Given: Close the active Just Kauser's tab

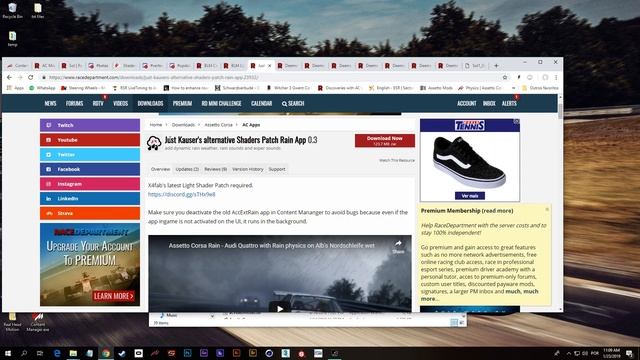Looking at the screenshot, I should click(269, 65).
